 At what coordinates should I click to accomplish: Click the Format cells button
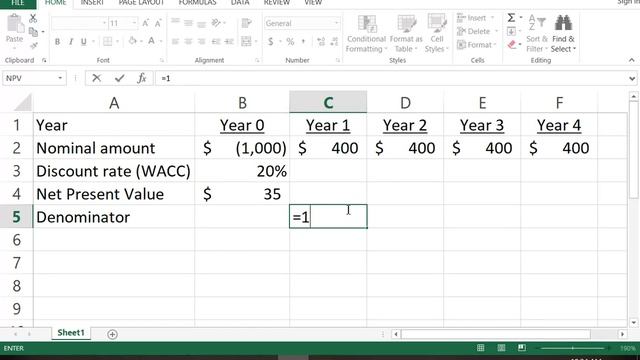coord(476,45)
